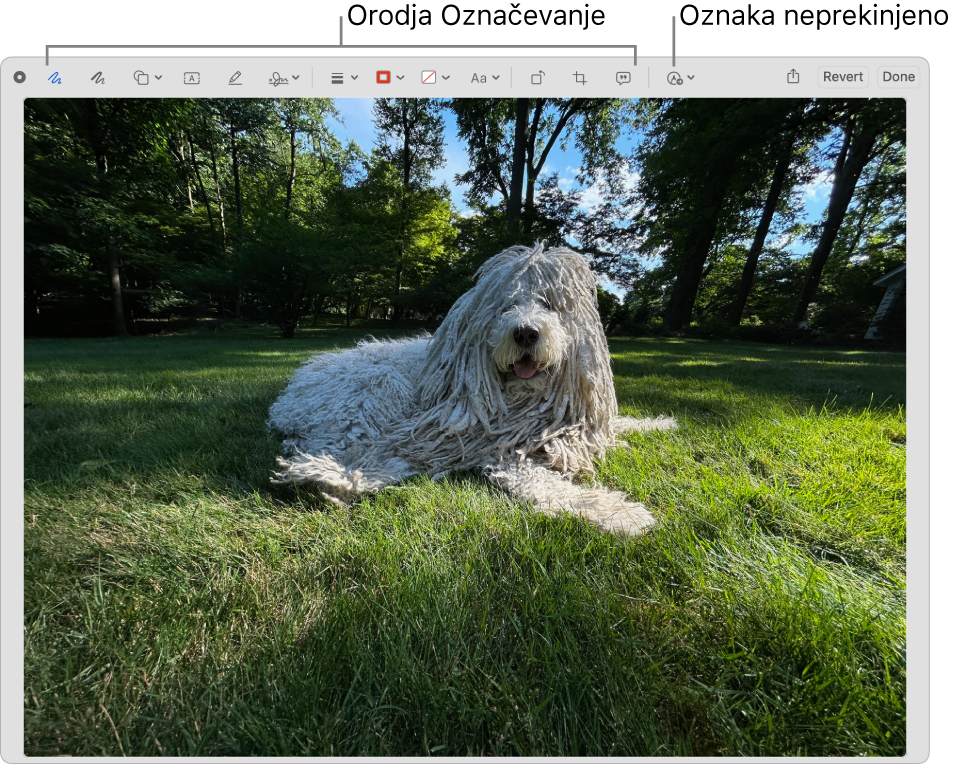Expand the Border Color dropdown arrow
The height and width of the screenshot is (766, 968).
coord(400,78)
